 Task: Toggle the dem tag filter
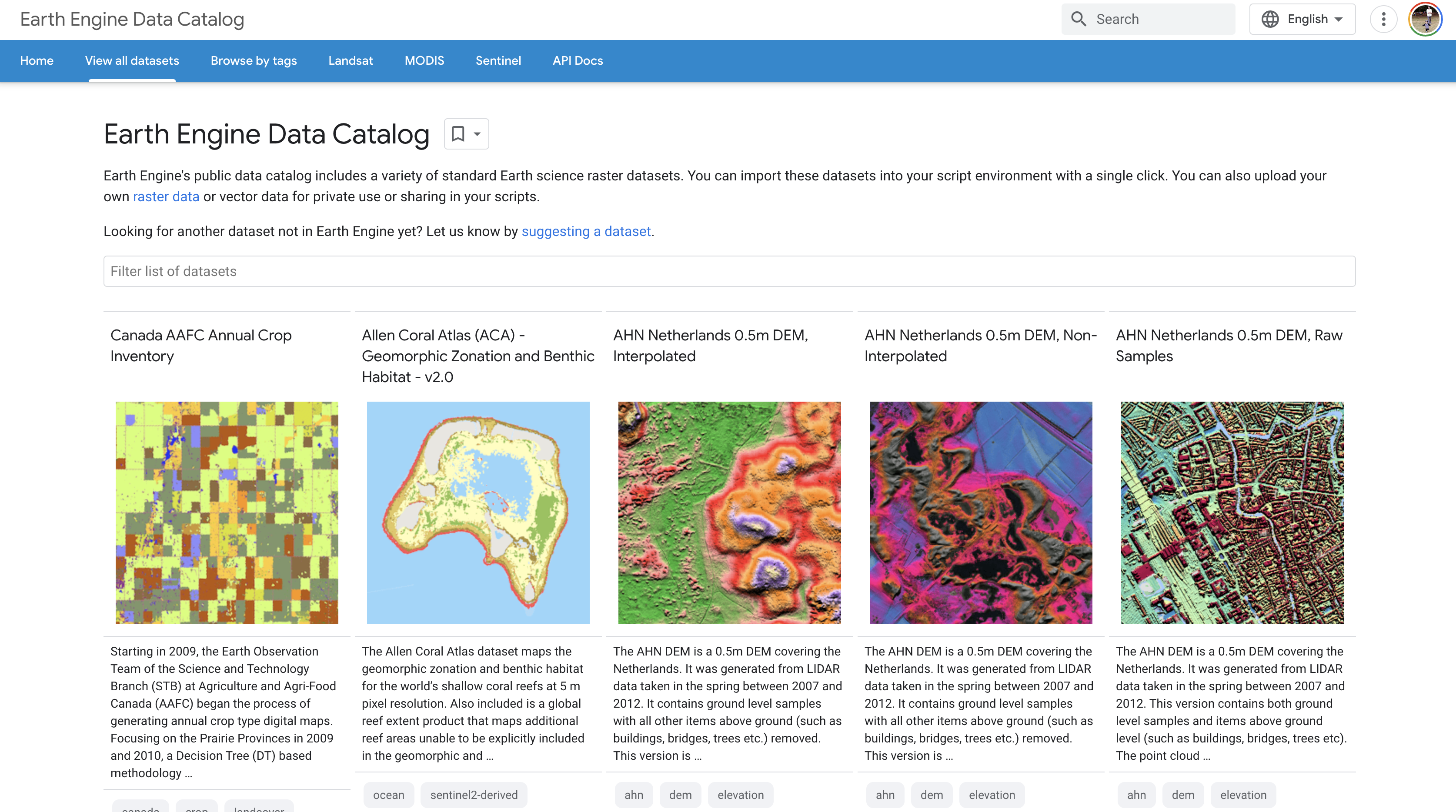(680, 795)
